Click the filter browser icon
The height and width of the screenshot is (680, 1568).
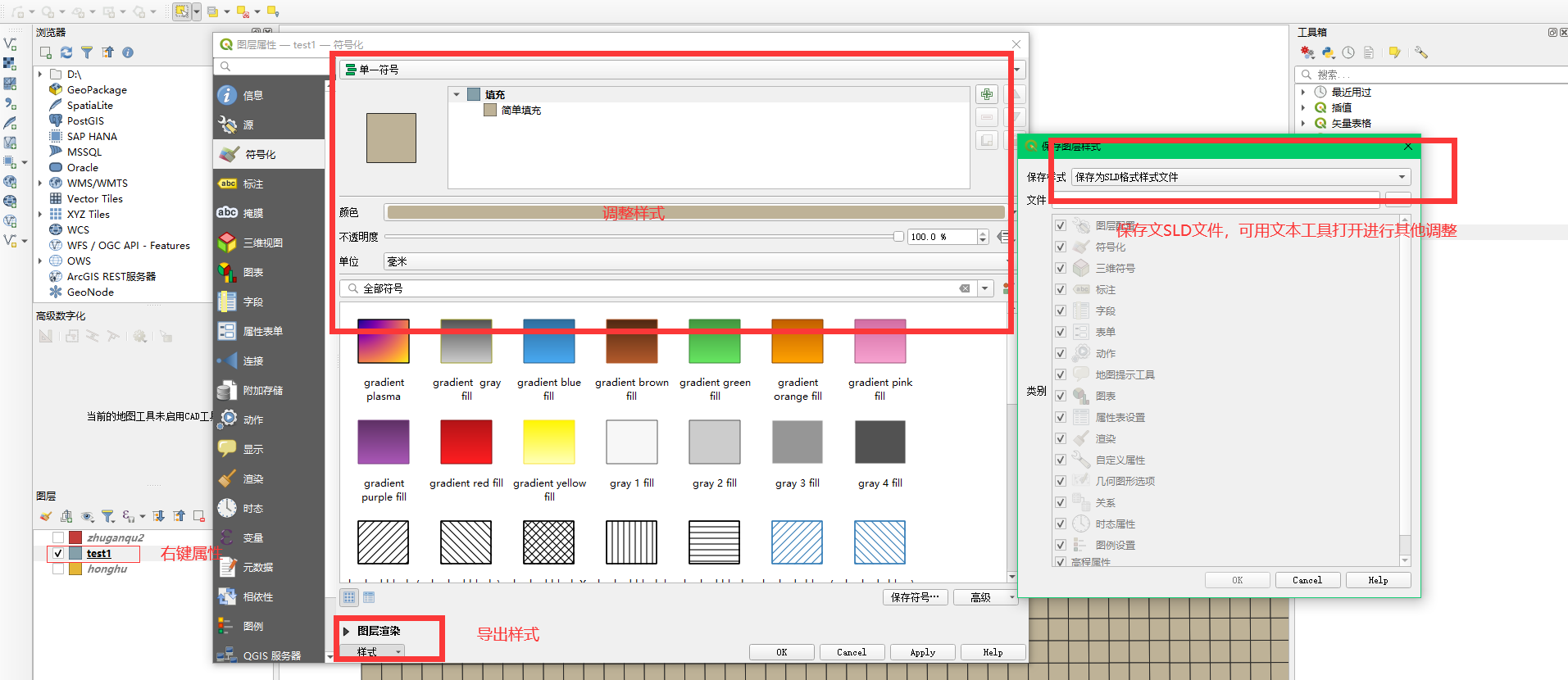pyautogui.click(x=87, y=52)
